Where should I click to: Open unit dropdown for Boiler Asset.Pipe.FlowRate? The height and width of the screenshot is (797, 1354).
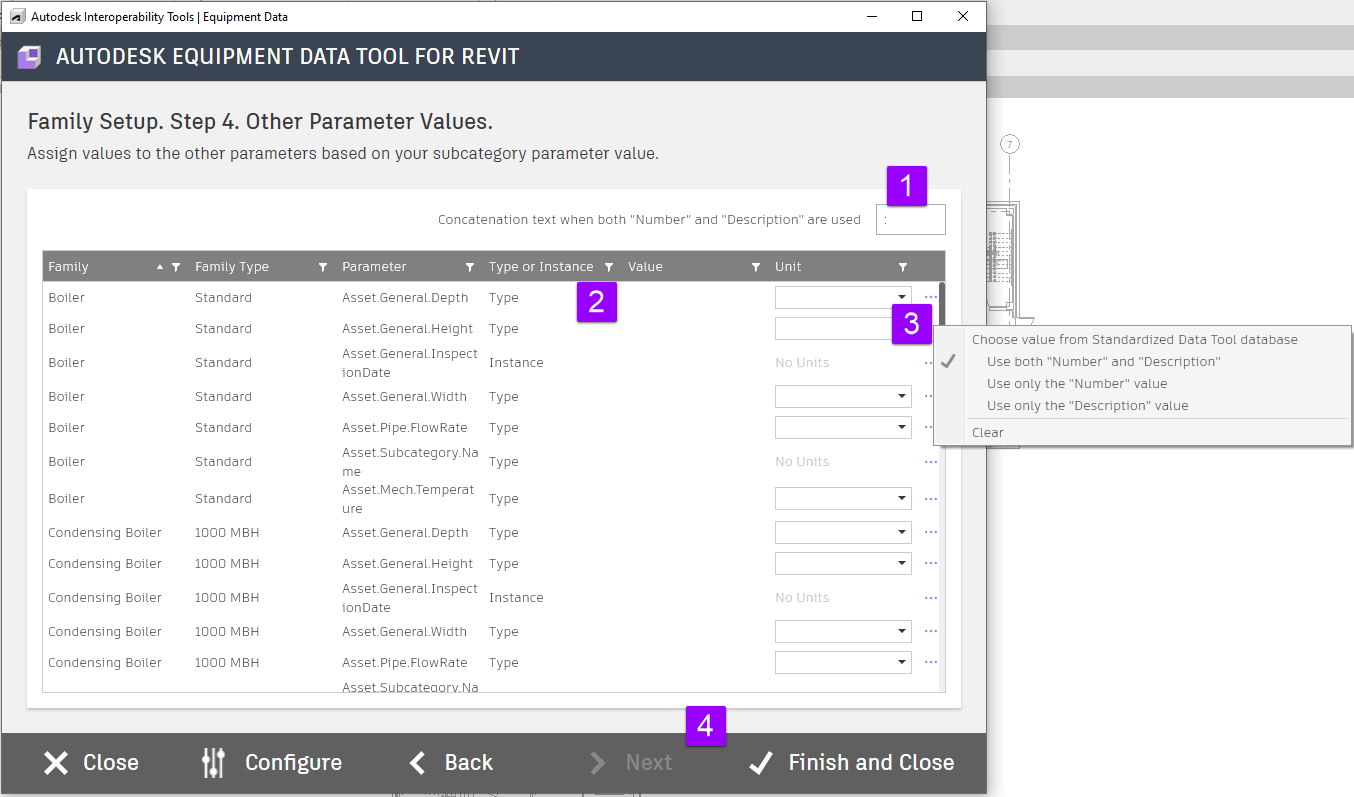pos(902,428)
